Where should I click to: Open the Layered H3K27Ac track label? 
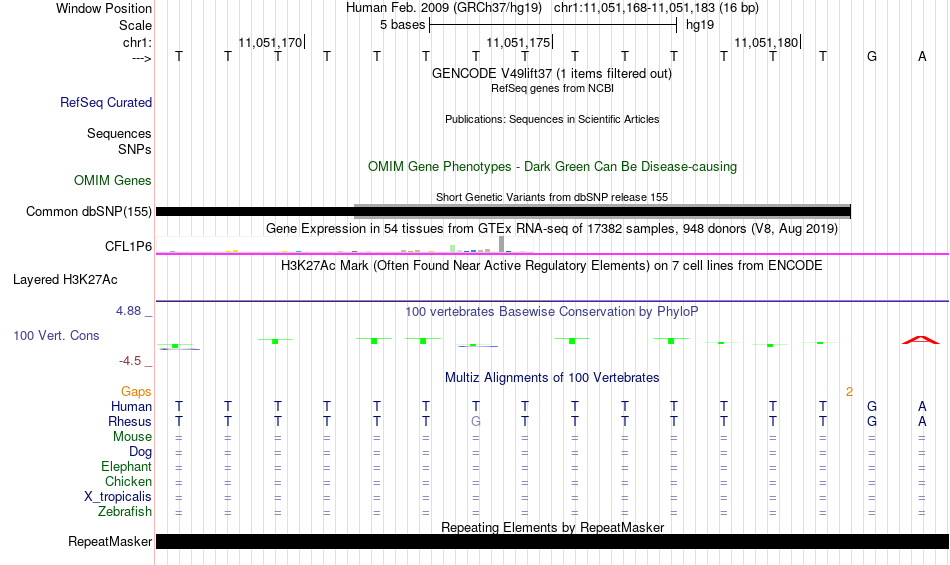click(x=65, y=280)
